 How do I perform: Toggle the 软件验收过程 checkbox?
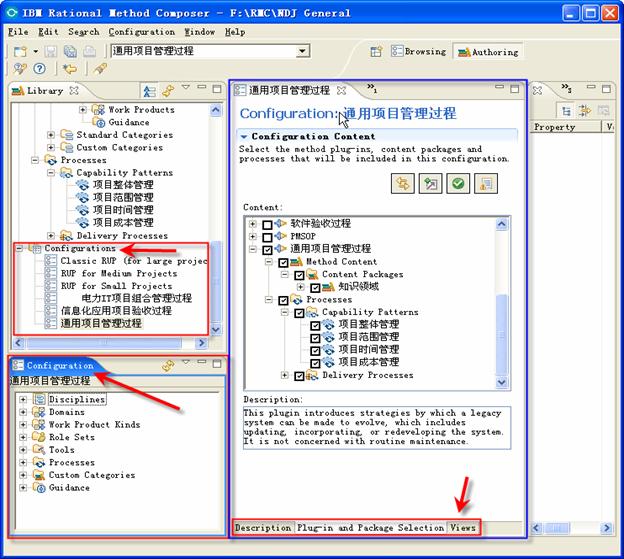[x=267, y=225]
